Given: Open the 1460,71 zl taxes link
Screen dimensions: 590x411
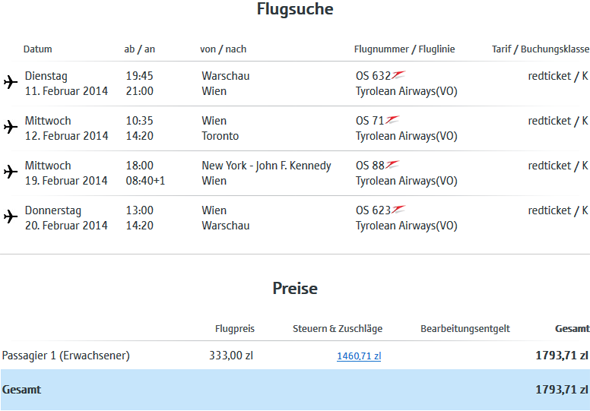Looking at the screenshot, I should (x=359, y=356).
